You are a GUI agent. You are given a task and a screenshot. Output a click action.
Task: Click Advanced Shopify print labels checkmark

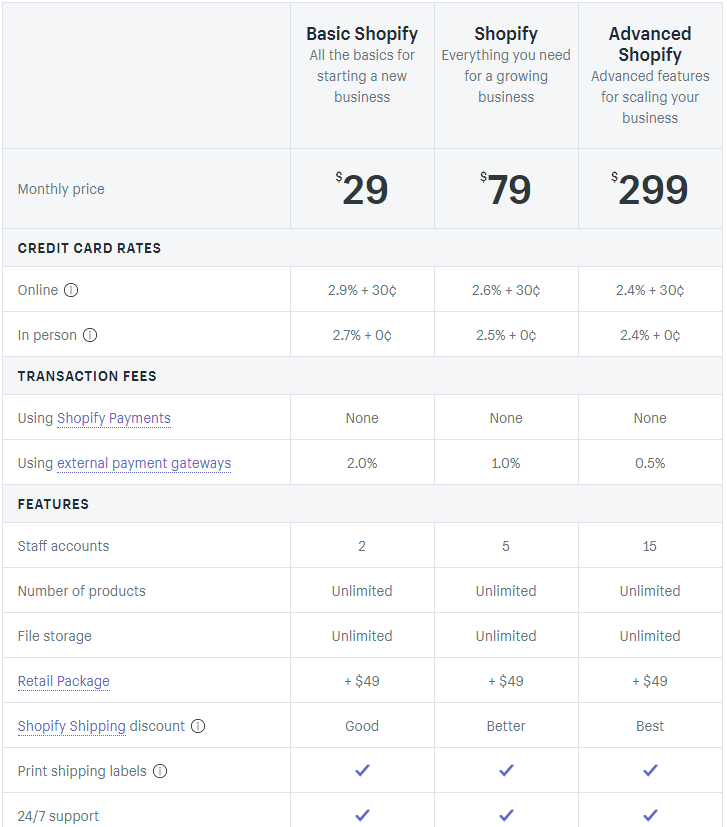pos(650,771)
